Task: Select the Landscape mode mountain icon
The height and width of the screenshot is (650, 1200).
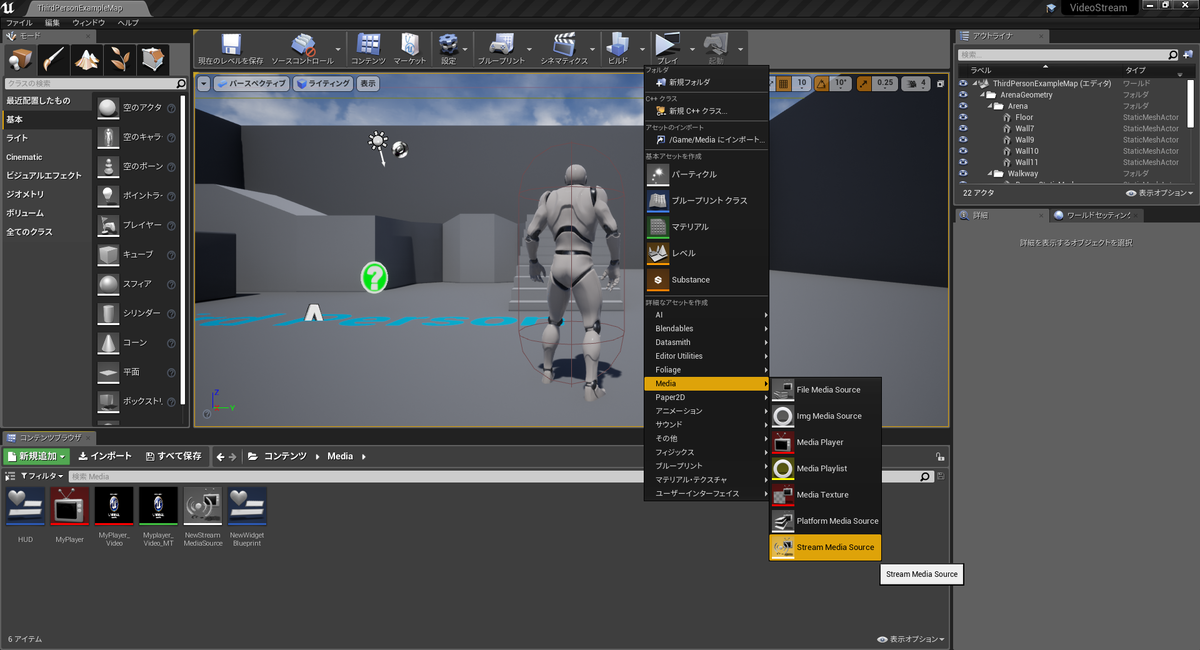Action: tap(87, 59)
